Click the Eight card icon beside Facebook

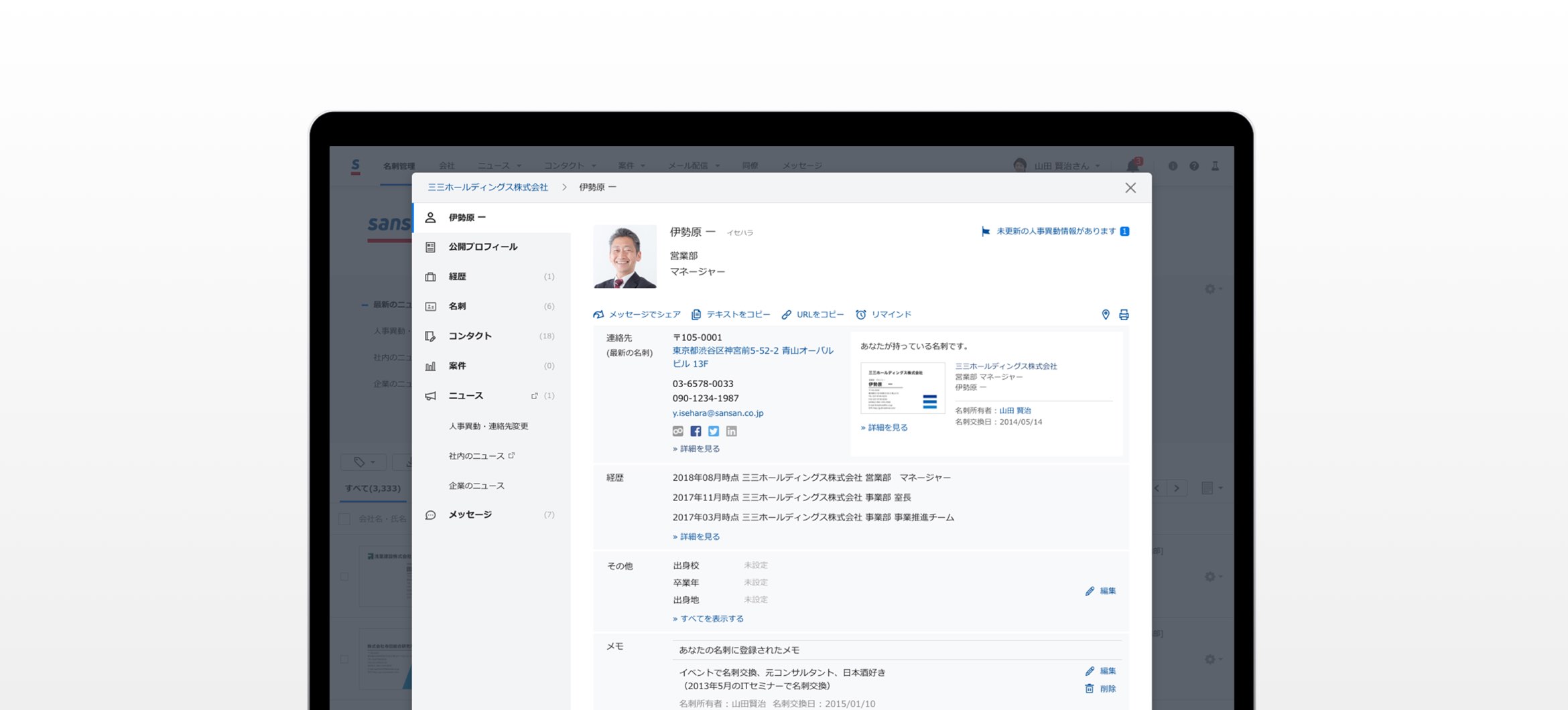678,431
